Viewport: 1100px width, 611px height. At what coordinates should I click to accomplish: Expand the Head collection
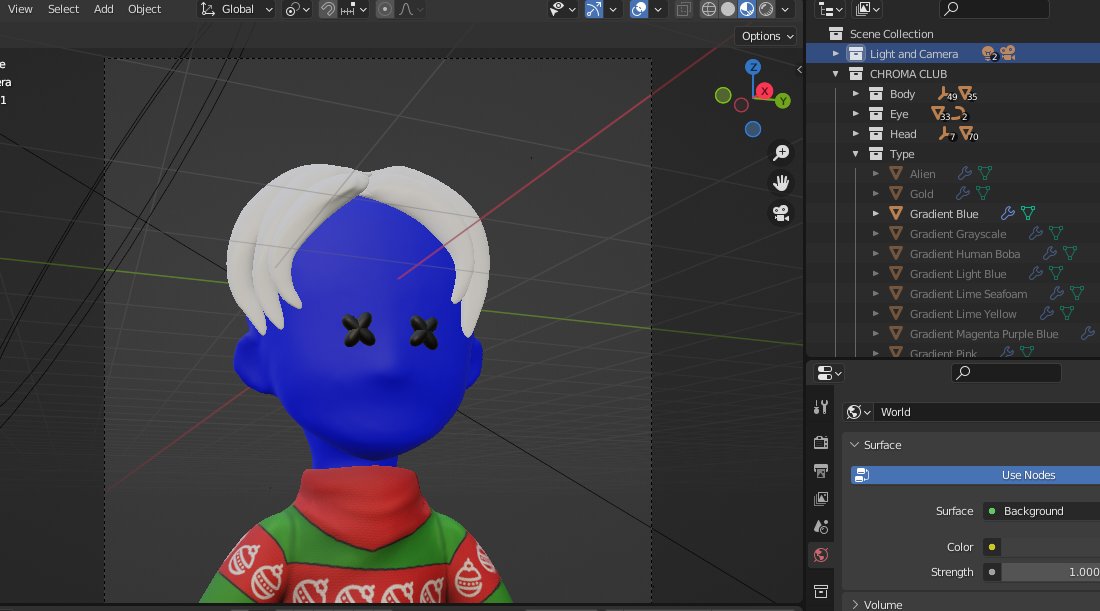click(x=855, y=133)
